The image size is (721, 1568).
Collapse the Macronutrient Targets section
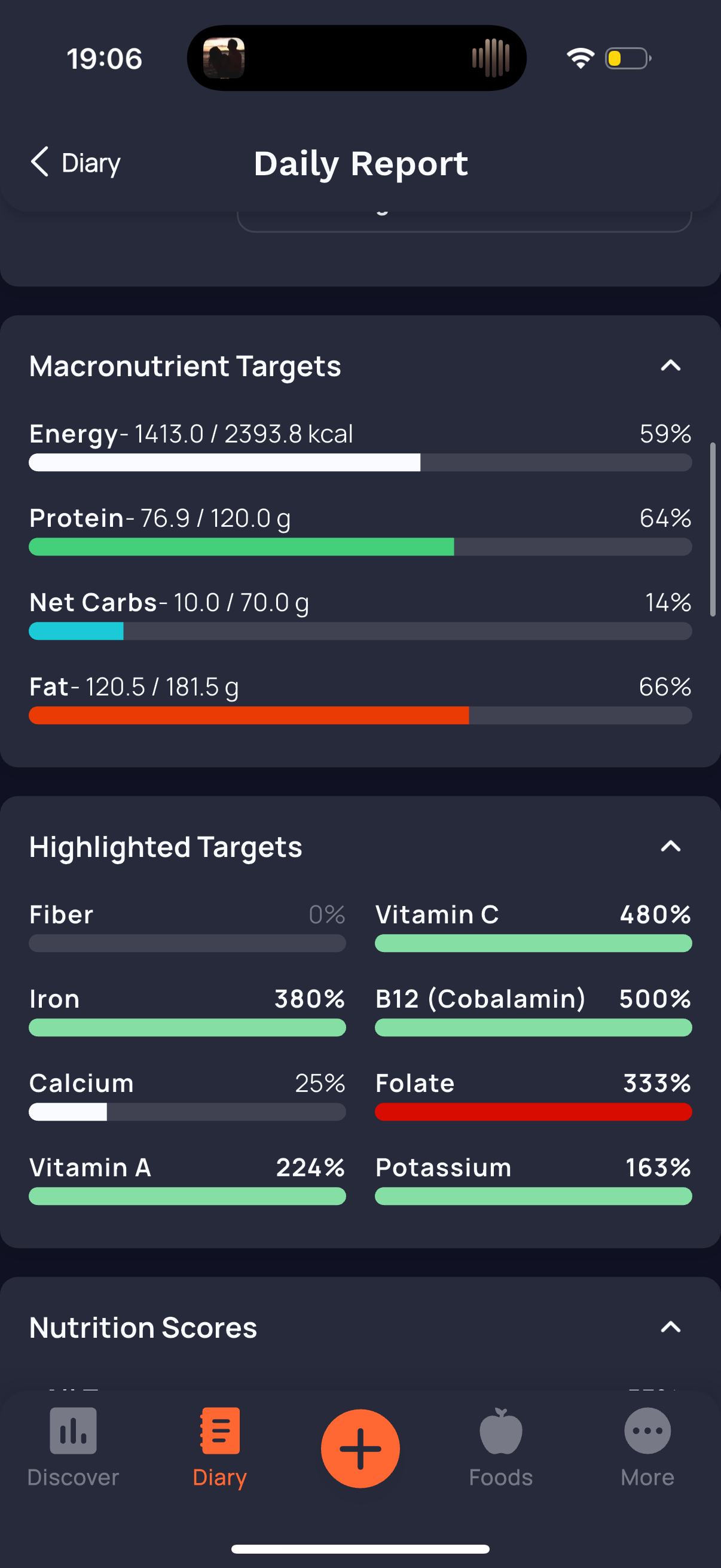[671, 365]
